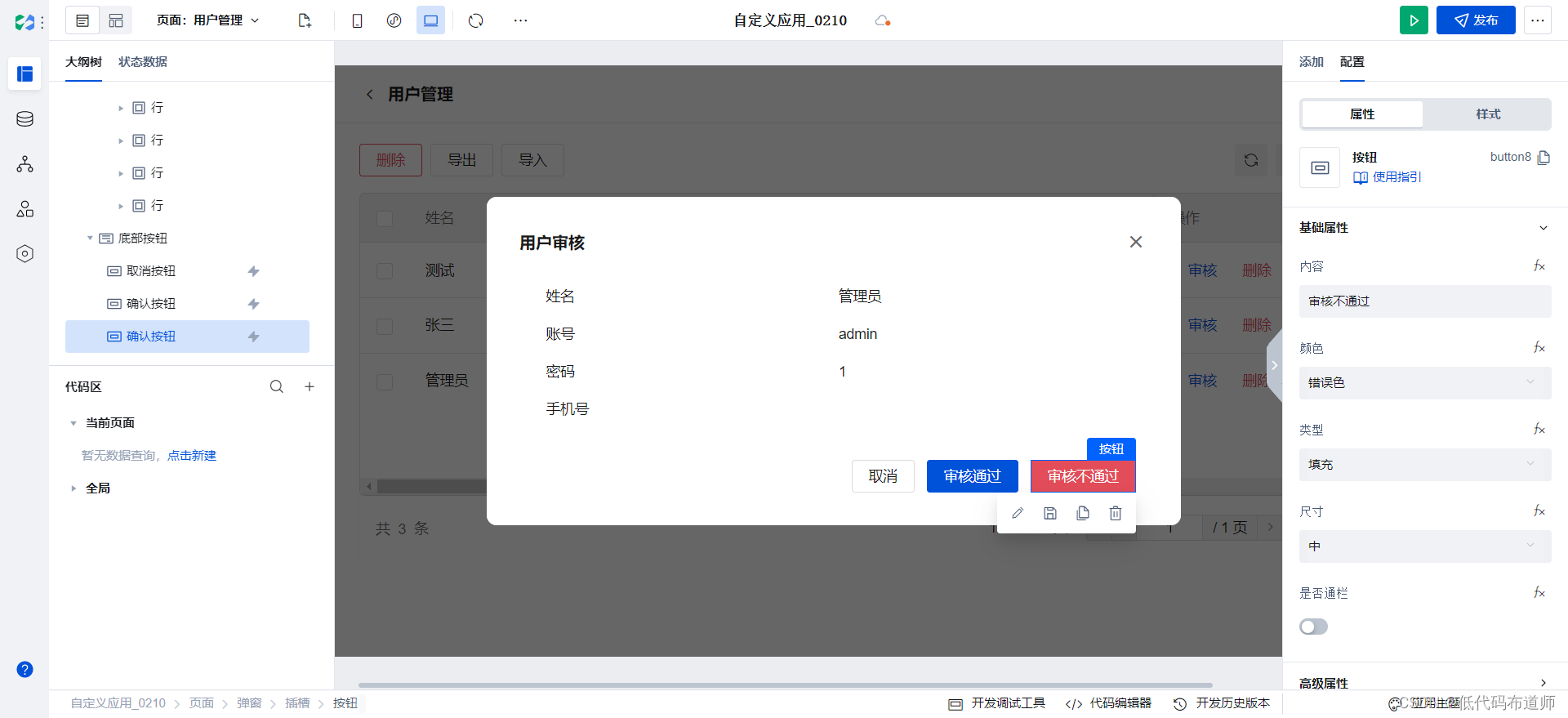1568x718 pixels.
Task: Open the more options button beside Publish
Action: point(1537,20)
